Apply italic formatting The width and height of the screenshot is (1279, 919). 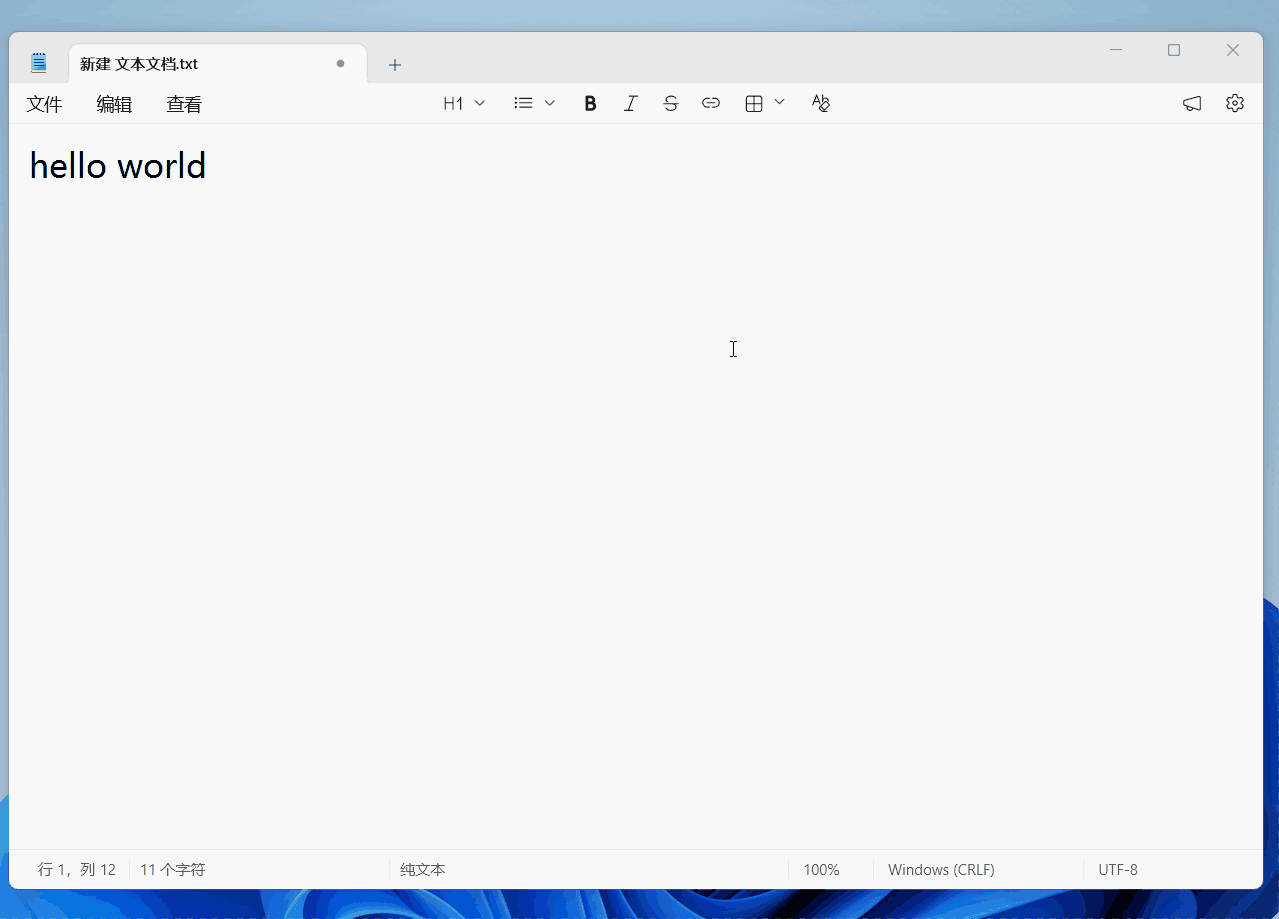[630, 103]
